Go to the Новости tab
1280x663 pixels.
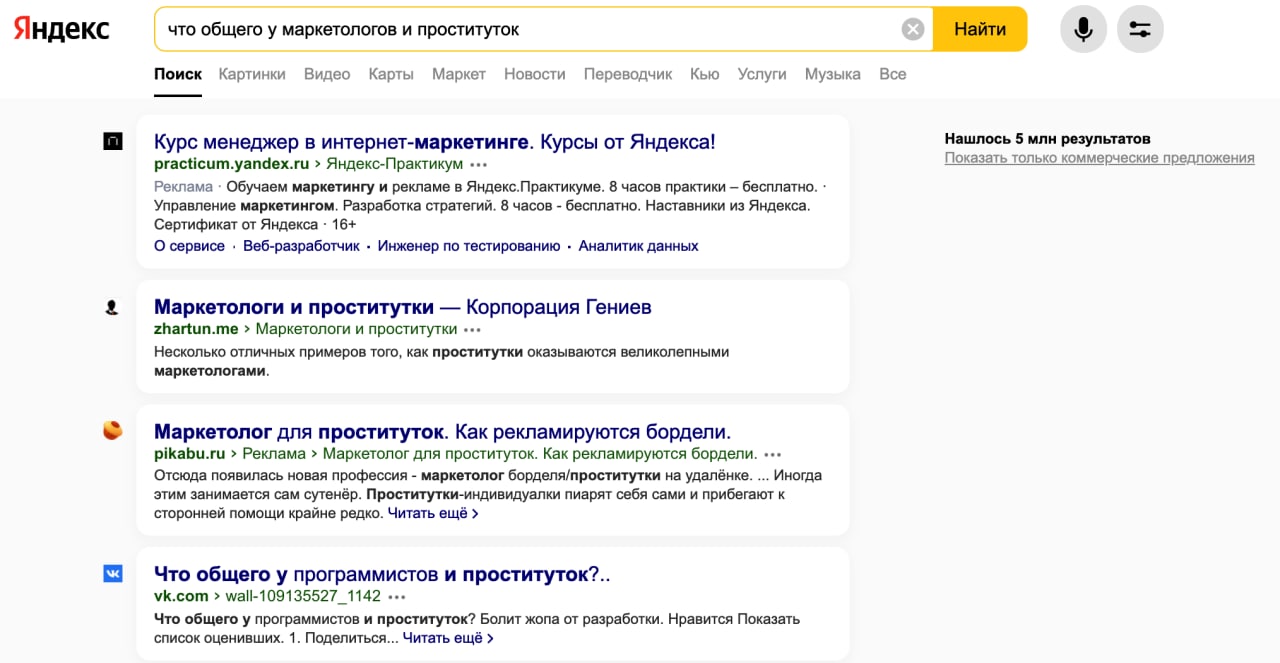pos(535,74)
